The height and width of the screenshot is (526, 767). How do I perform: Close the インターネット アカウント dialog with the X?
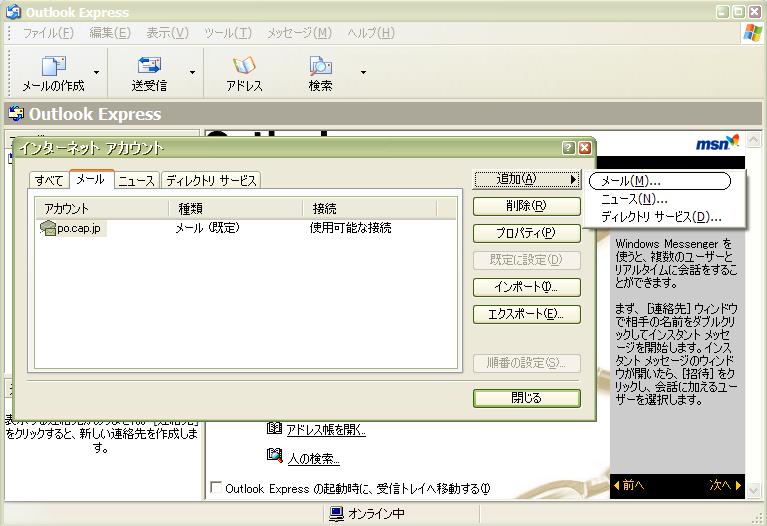[585, 148]
